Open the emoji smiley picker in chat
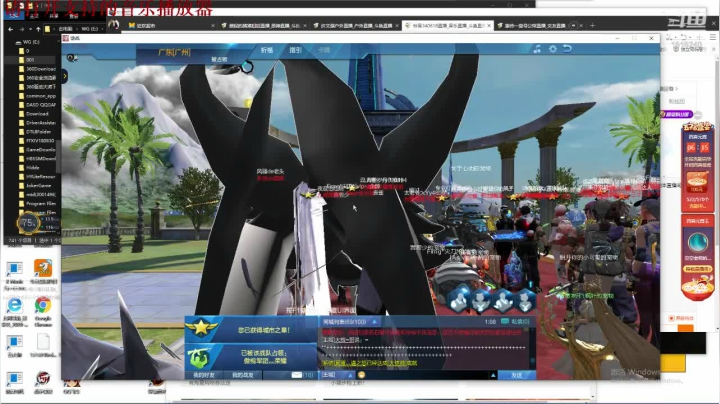Screen dimensions: 720x404 click(362, 375)
